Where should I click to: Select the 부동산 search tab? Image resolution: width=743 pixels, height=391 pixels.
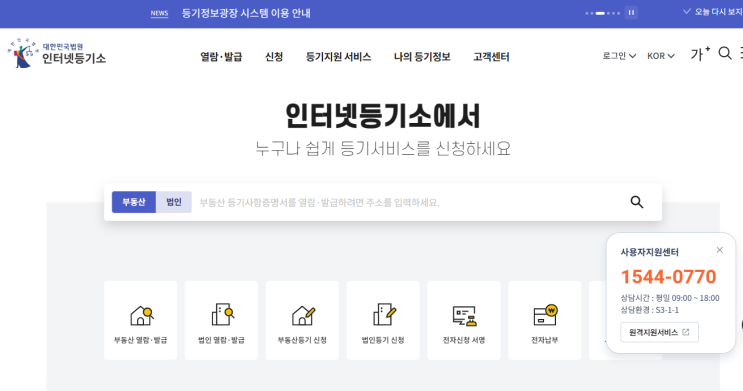[134, 202]
